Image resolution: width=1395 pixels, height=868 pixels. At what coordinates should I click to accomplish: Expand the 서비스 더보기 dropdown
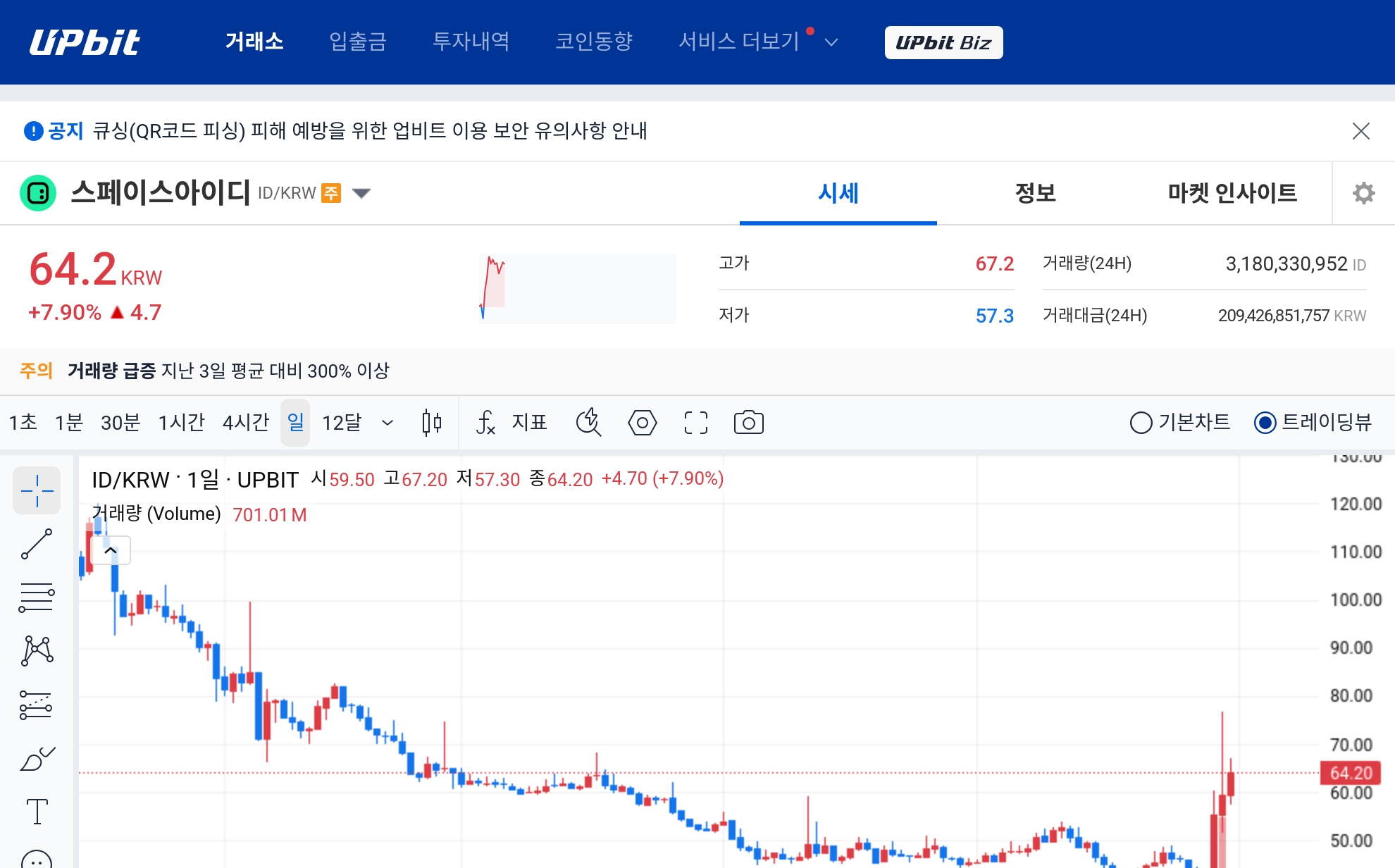click(758, 42)
